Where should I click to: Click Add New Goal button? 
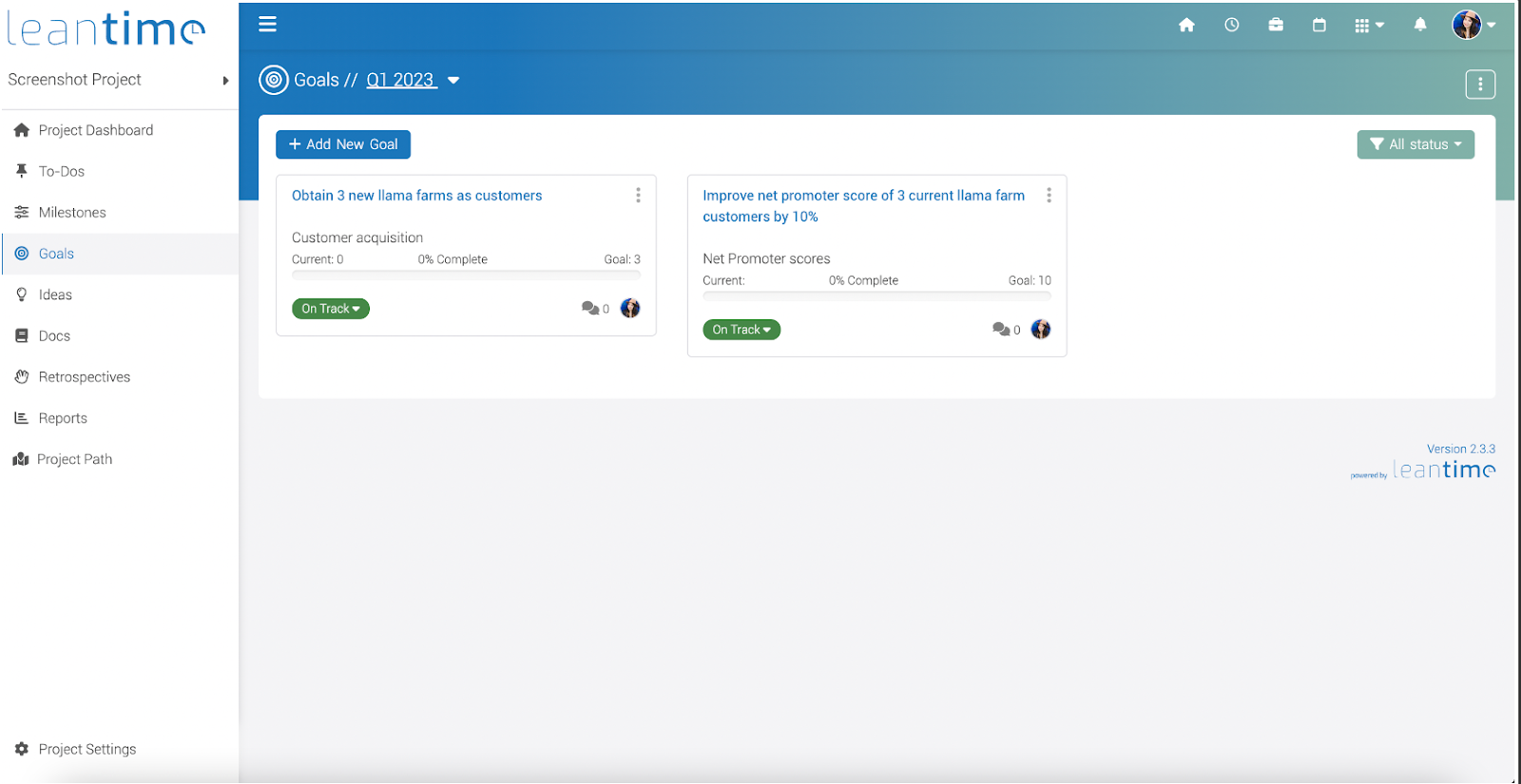pyautogui.click(x=343, y=144)
